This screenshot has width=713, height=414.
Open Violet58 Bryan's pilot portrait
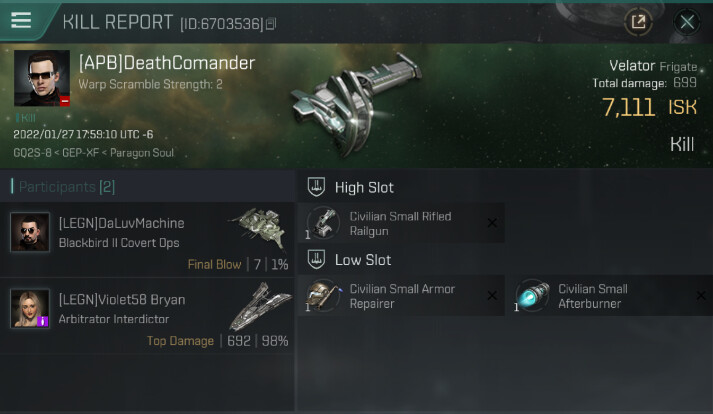30,308
